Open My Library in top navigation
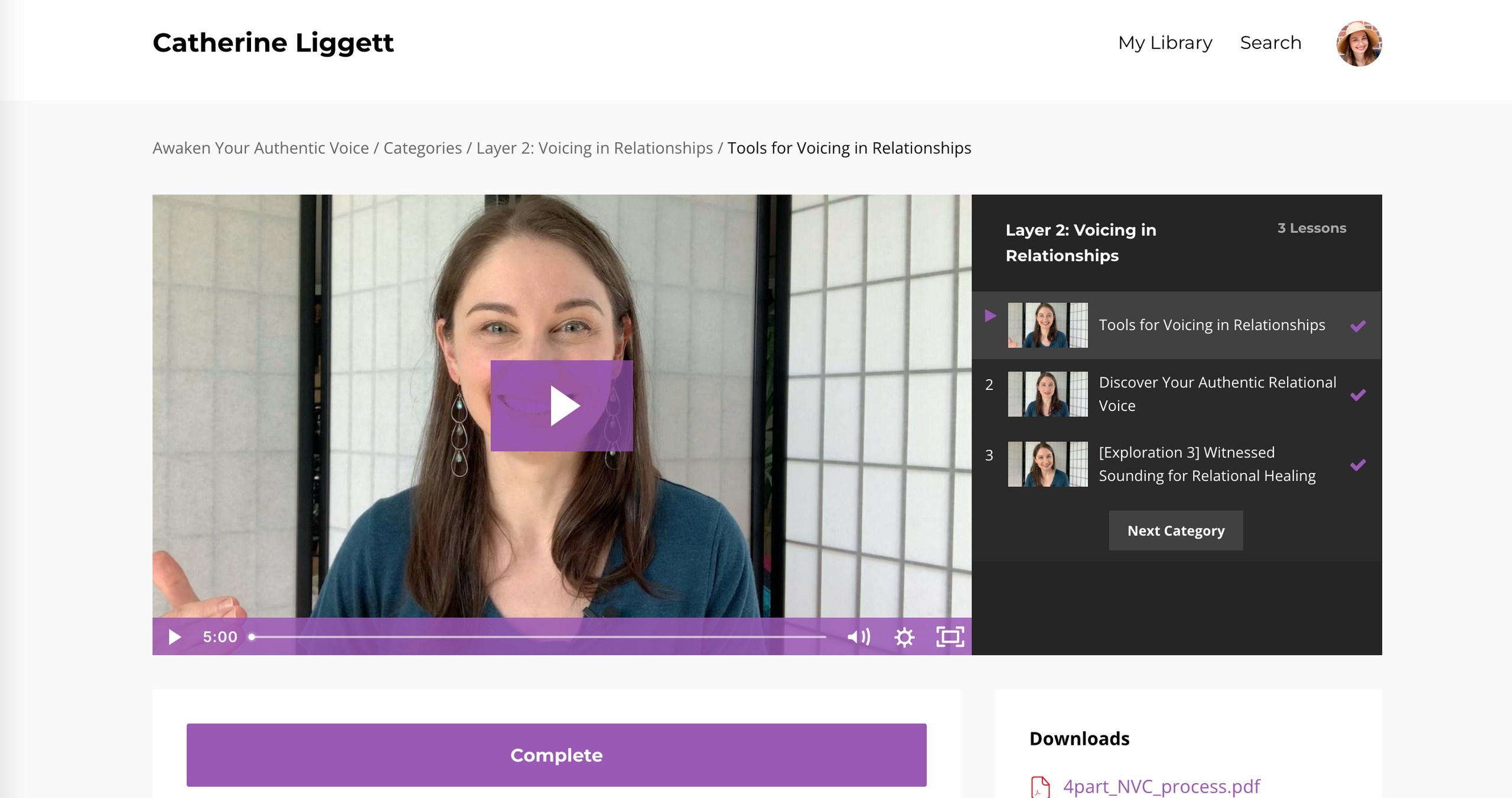 pyautogui.click(x=1165, y=43)
